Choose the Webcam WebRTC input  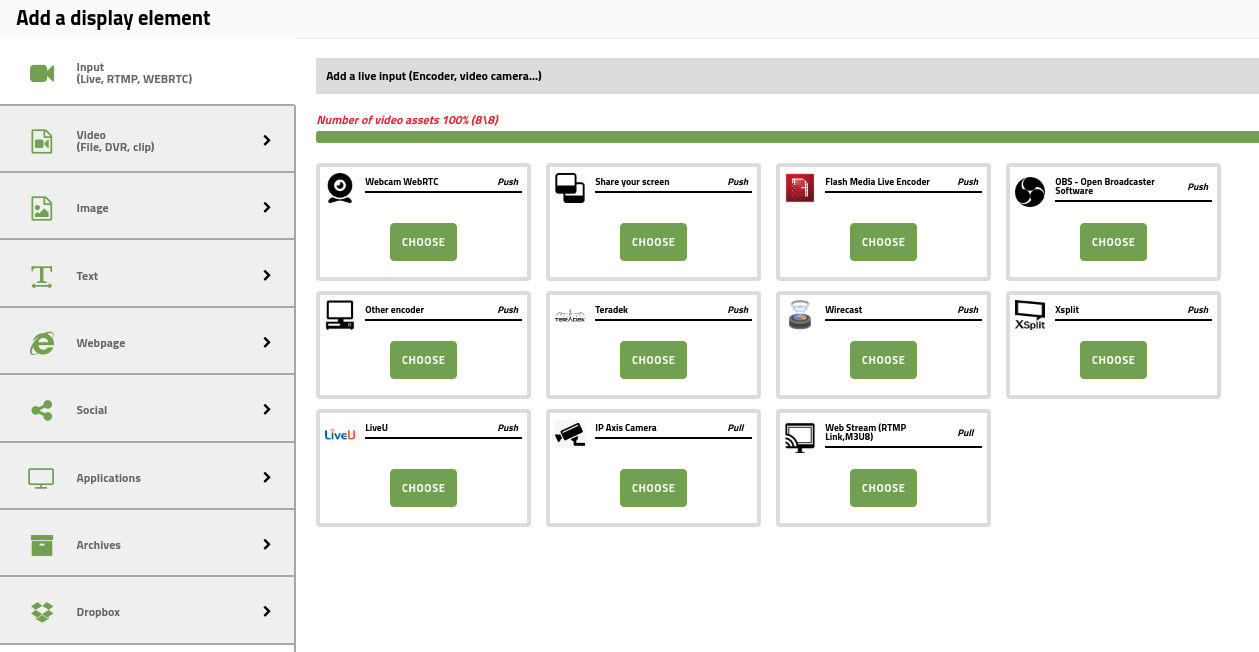(423, 242)
